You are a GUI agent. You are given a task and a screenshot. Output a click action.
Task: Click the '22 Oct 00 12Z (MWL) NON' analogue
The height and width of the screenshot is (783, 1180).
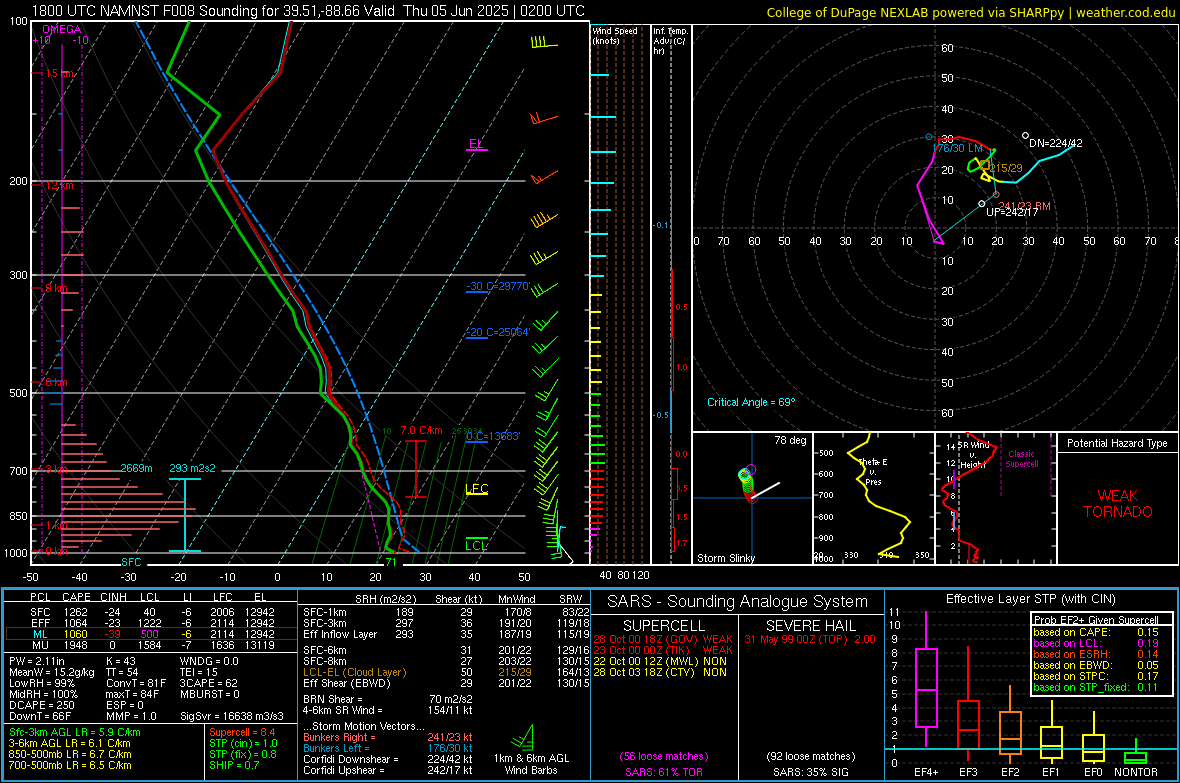point(660,661)
